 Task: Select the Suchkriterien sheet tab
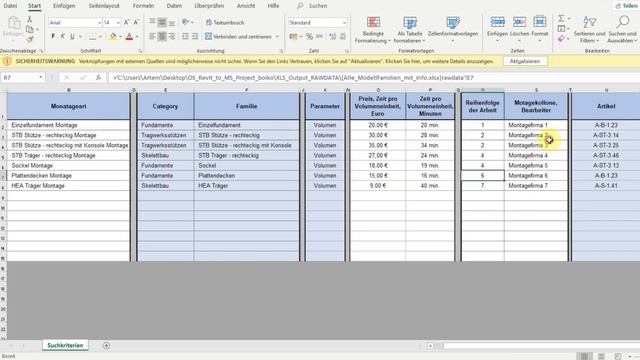tap(65, 345)
